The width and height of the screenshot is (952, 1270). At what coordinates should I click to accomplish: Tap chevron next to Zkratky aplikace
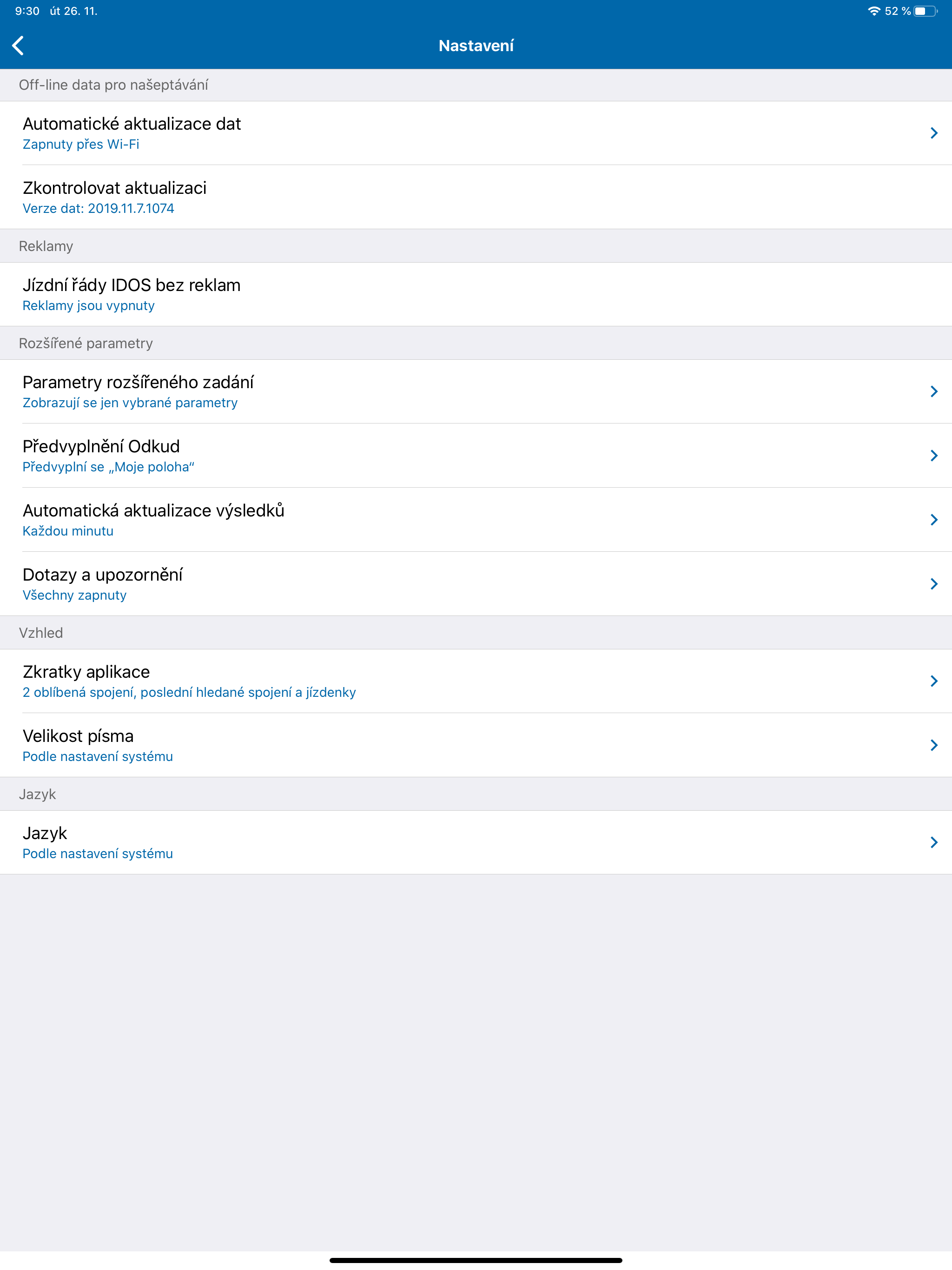933,681
